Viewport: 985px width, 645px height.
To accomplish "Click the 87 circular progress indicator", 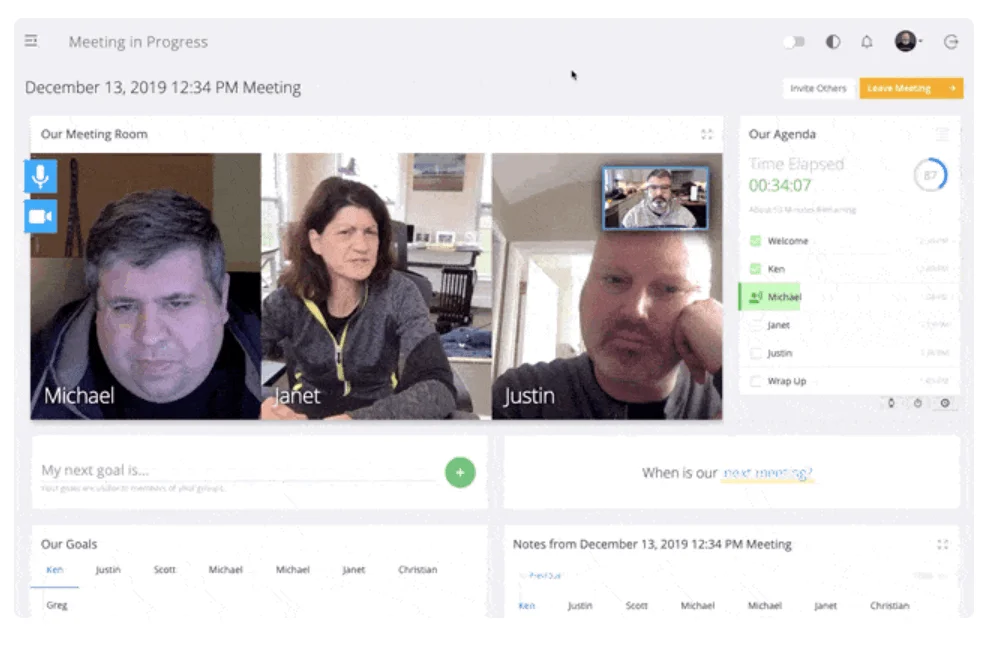I will point(930,175).
